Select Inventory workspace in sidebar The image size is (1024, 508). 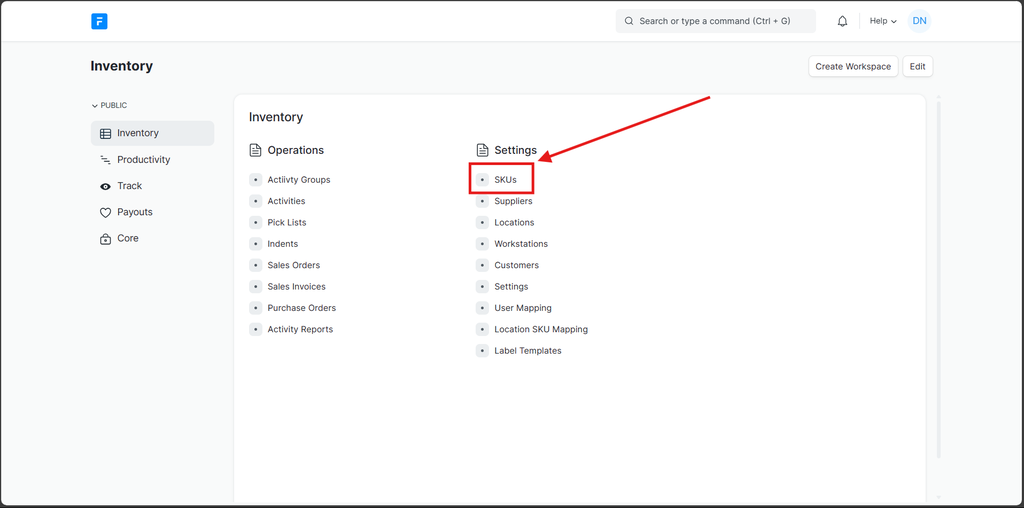(x=152, y=133)
